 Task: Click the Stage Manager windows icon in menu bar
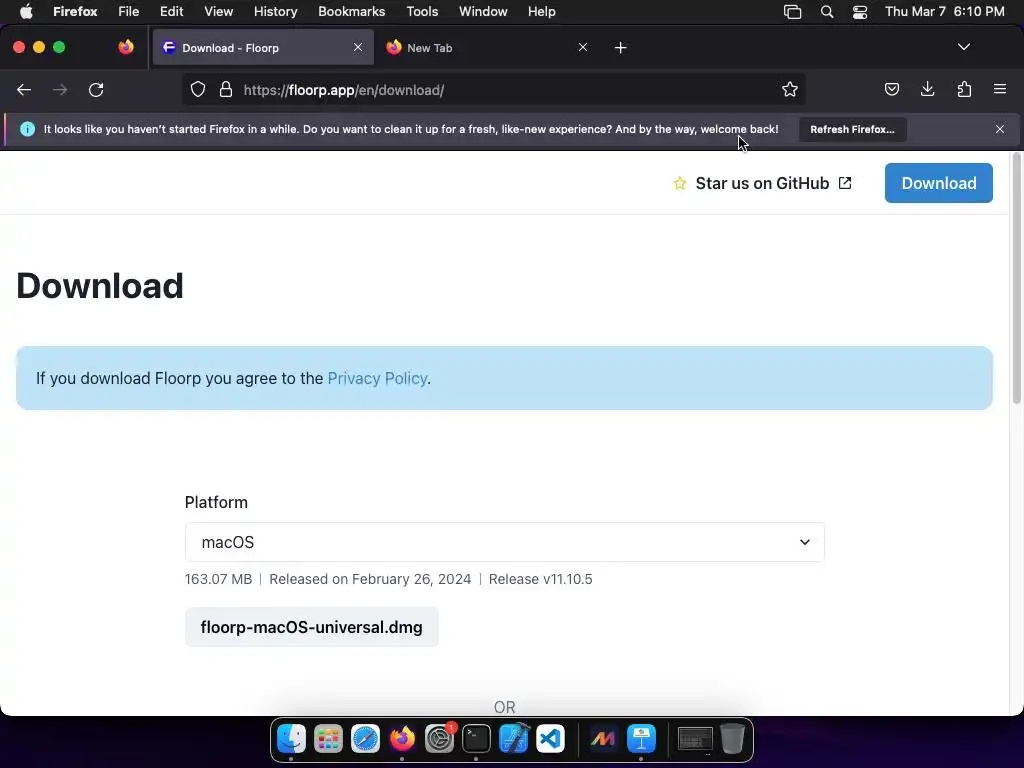pyautogui.click(x=792, y=12)
